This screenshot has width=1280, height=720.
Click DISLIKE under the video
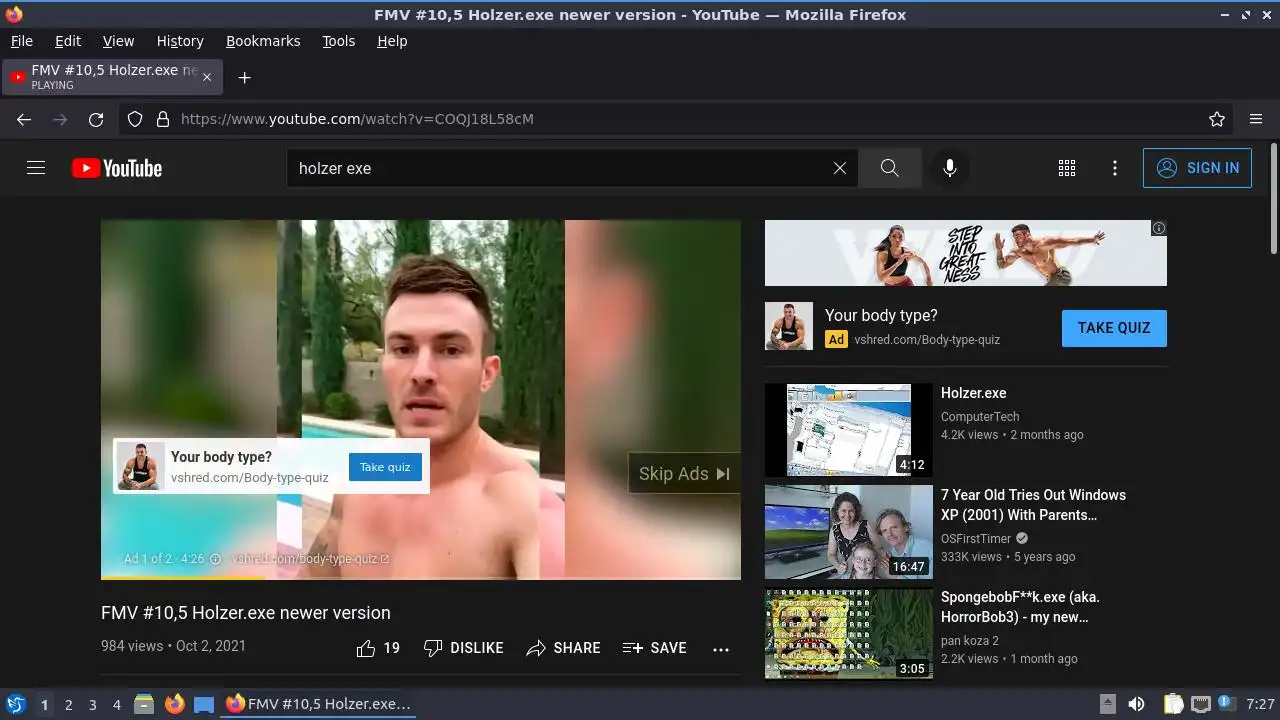463,648
